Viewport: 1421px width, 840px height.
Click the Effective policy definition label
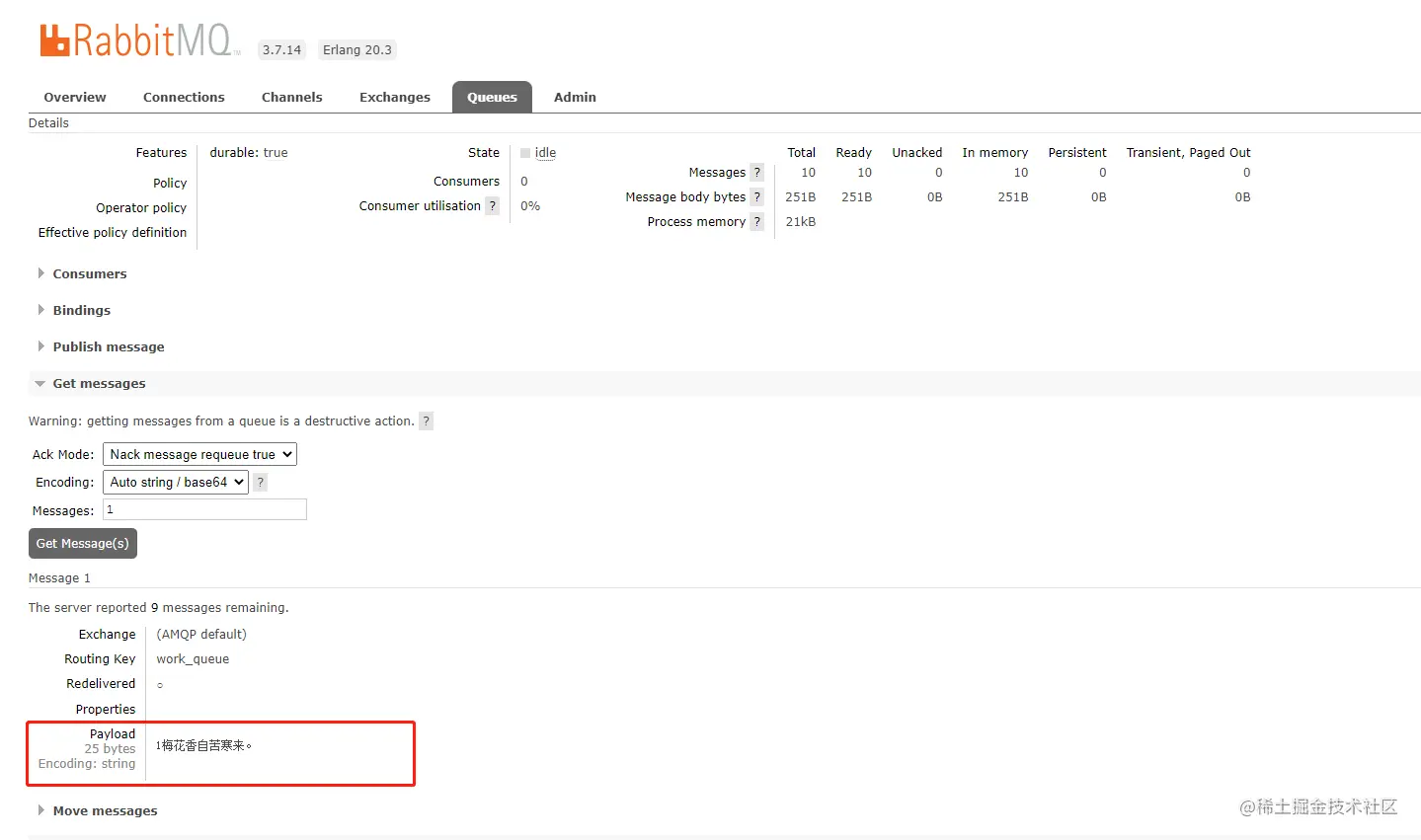pos(113,232)
